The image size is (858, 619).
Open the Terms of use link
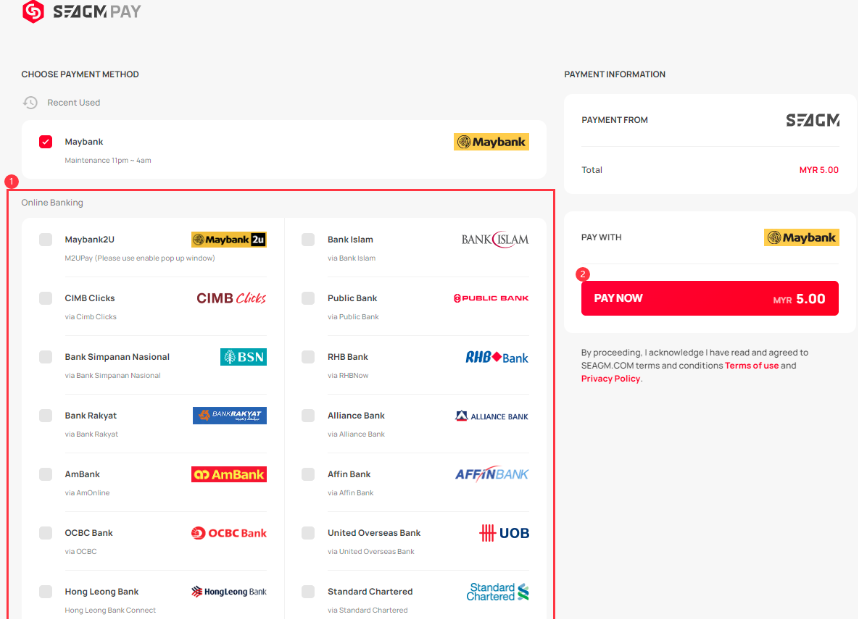751,366
